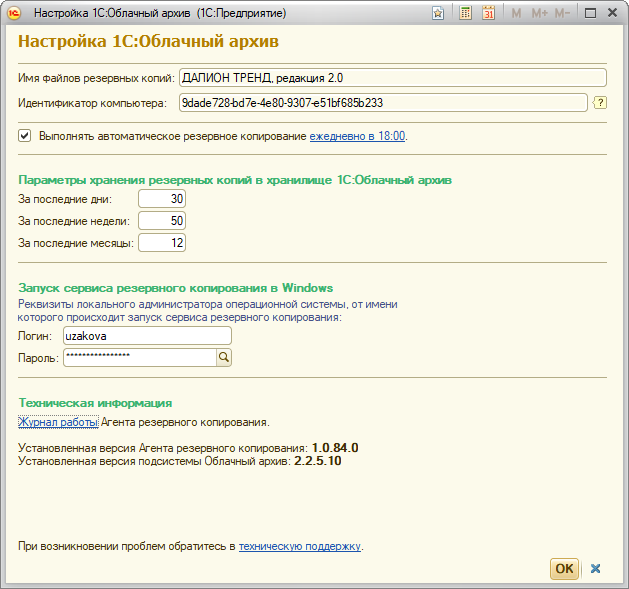This screenshot has width=629, height=589.
Task: Focus the Пароль password field
Action: tap(140, 357)
